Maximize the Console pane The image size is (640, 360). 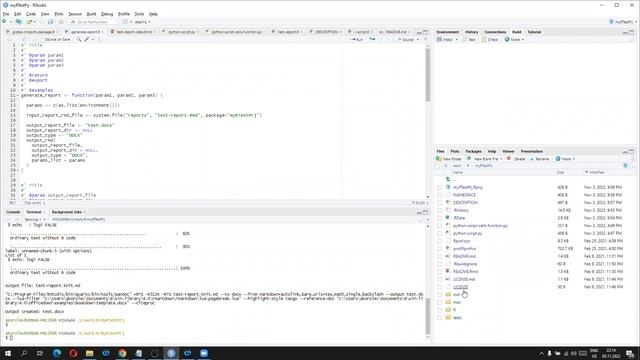coord(426,212)
